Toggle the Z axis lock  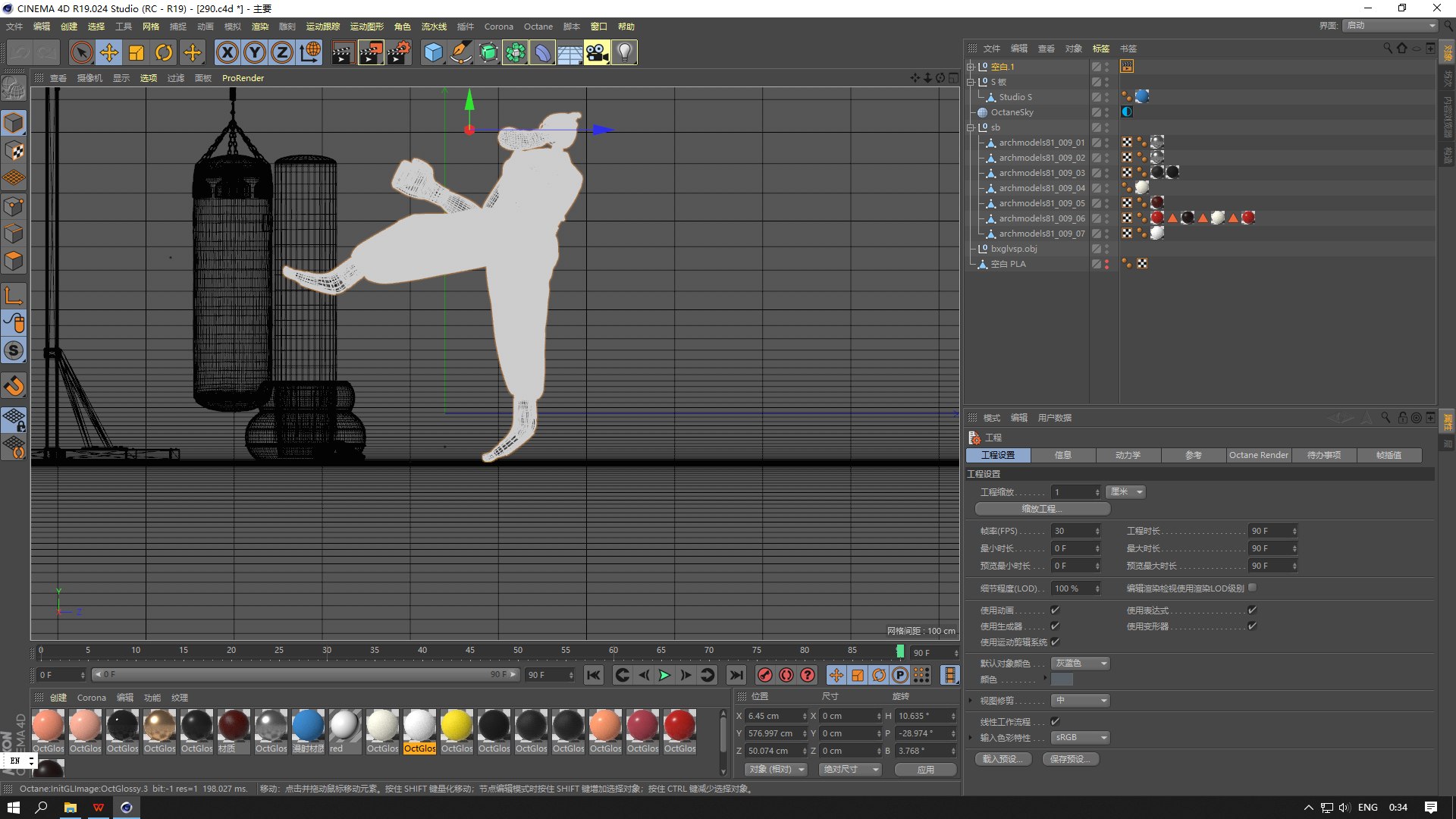click(282, 53)
